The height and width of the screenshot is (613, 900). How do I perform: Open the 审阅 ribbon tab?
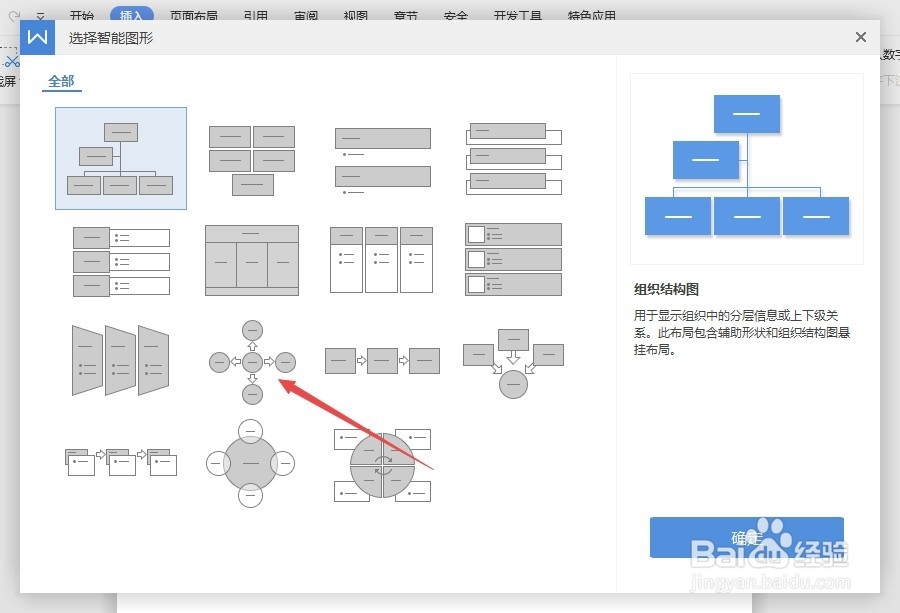(306, 15)
